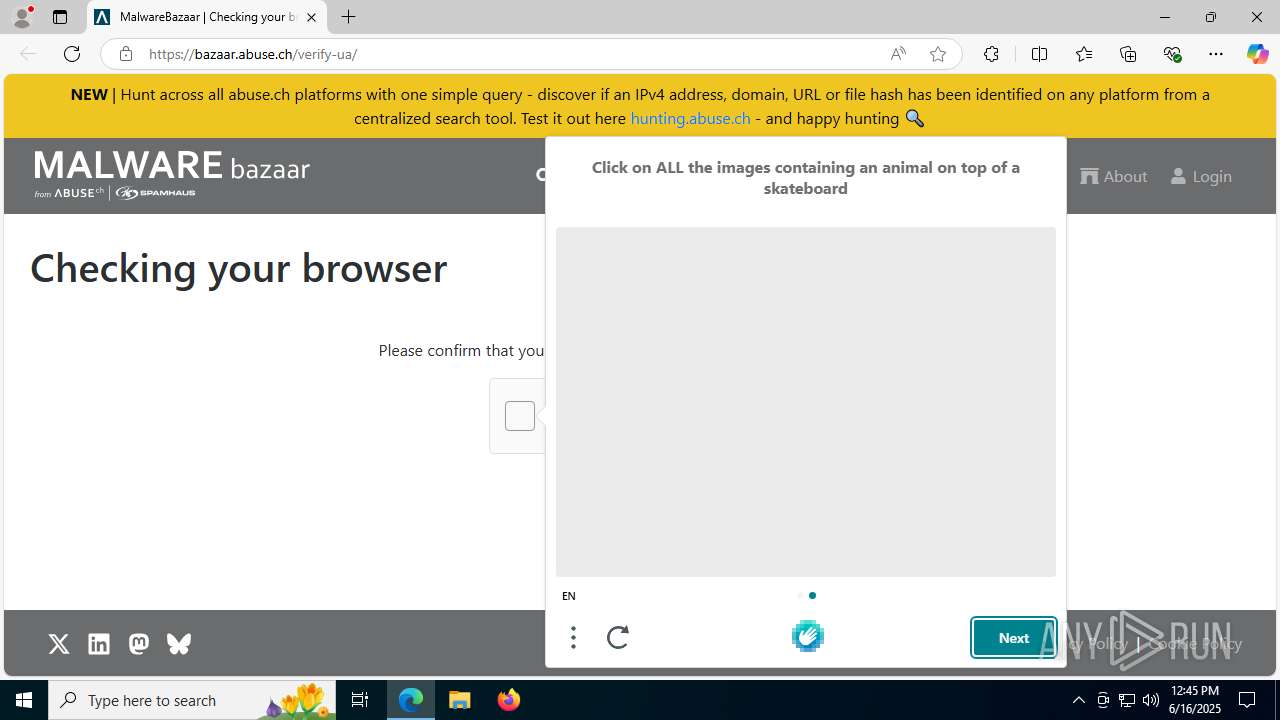Open File Explorer from taskbar

click(x=460, y=700)
